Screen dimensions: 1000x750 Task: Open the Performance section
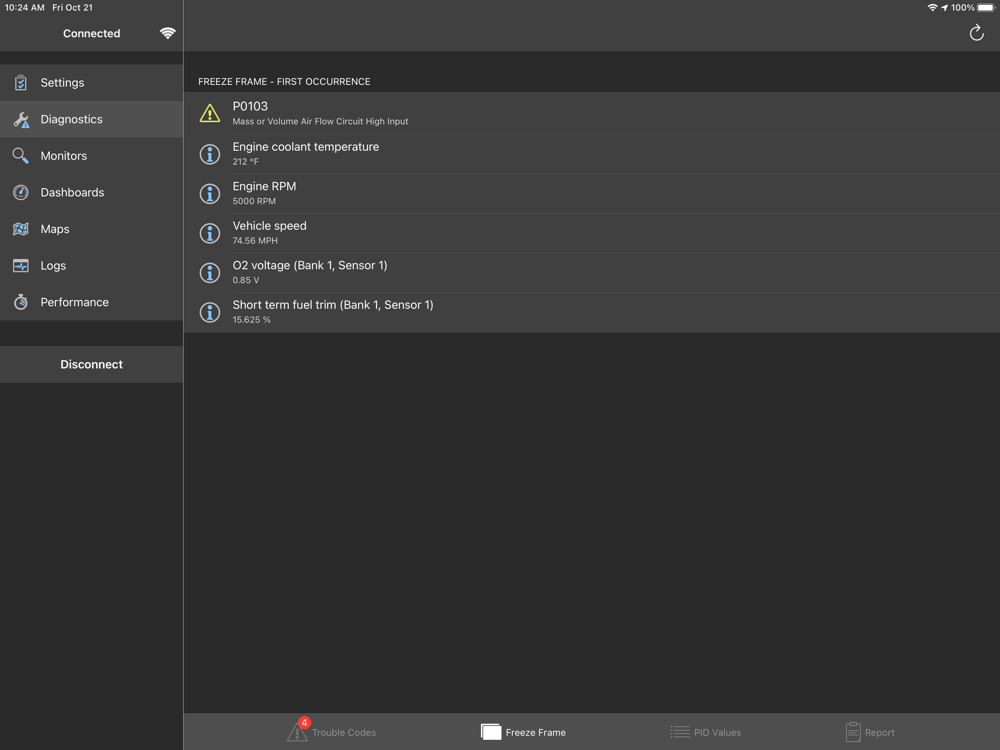coord(92,302)
